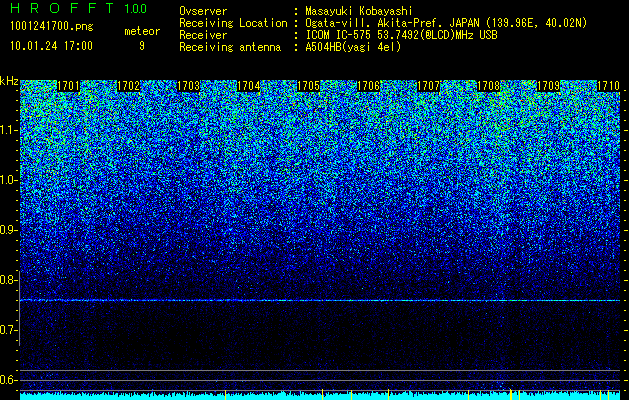629x400 pixels.
Task: Click the 0.6 frequency axis label
Action: click(9, 380)
